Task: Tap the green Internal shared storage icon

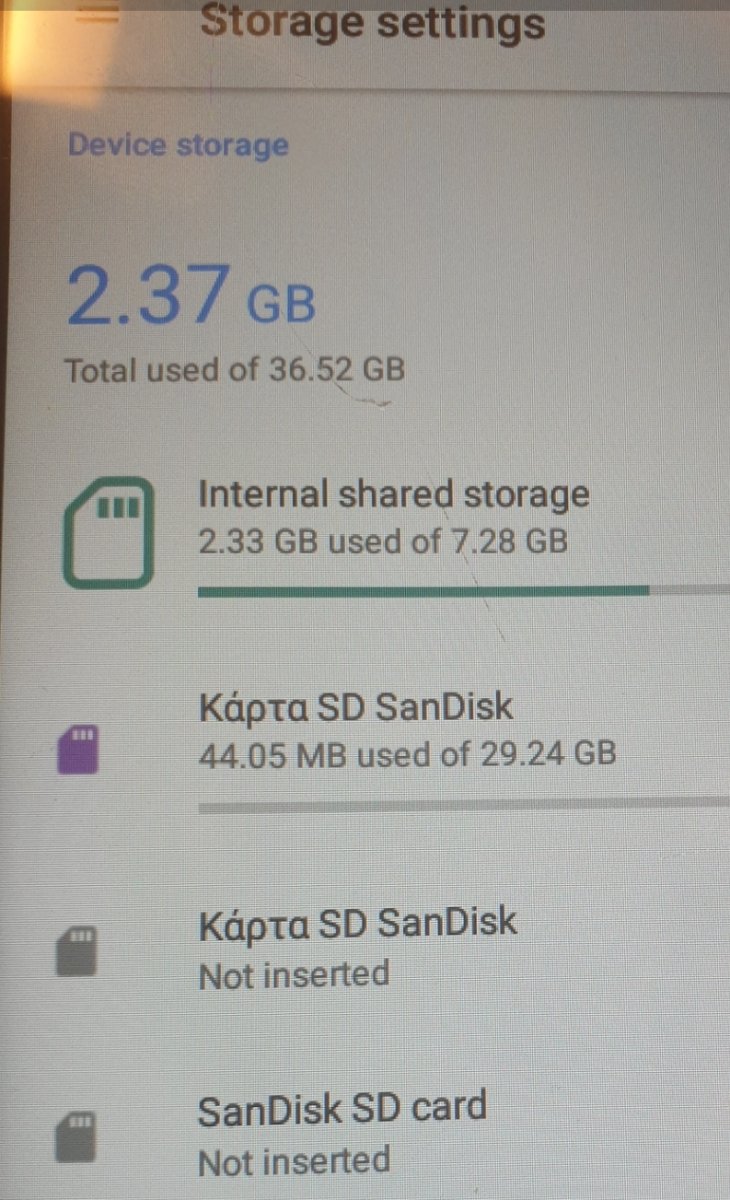Action: [x=108, y=533]
